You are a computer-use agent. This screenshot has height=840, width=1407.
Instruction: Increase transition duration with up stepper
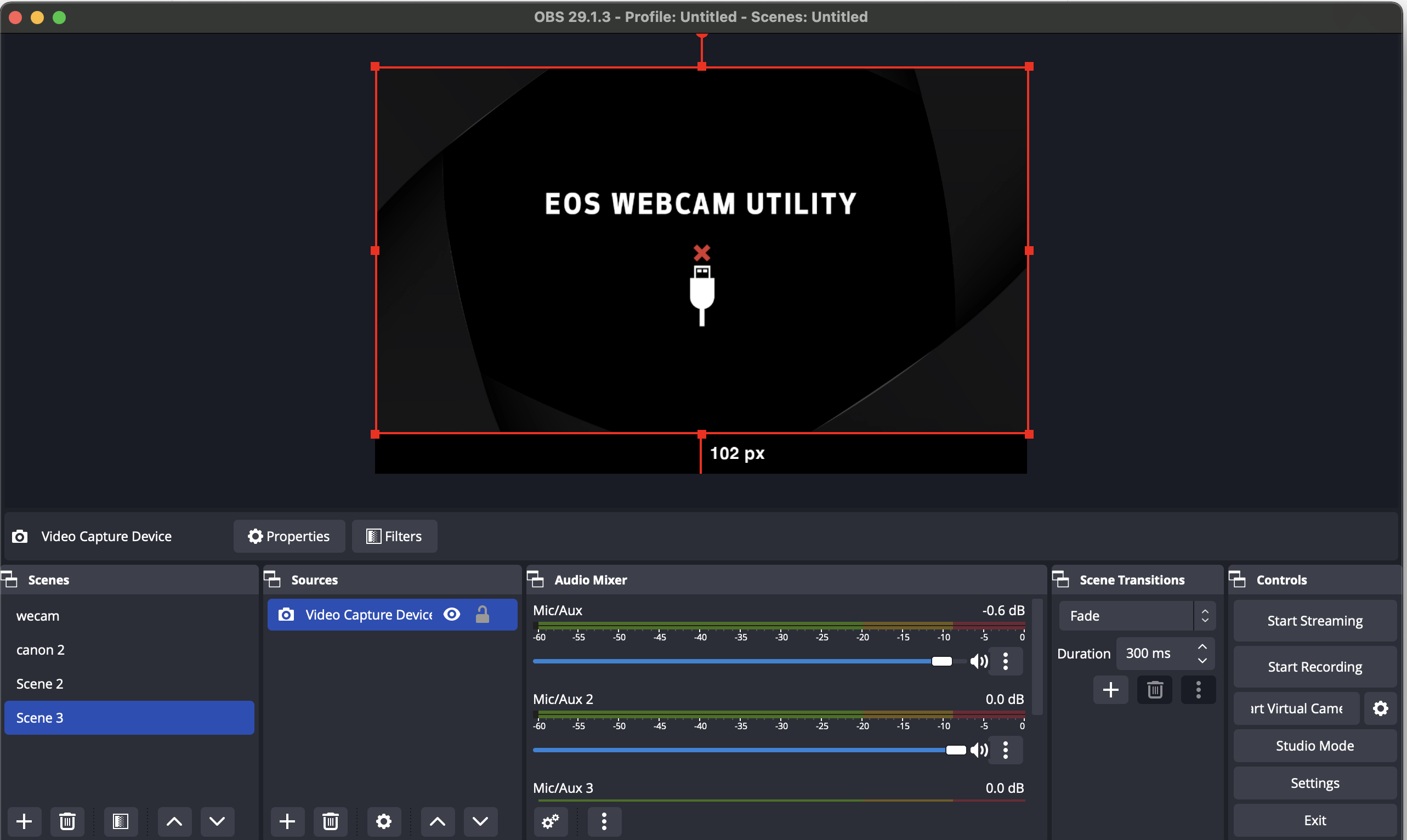1202,647
